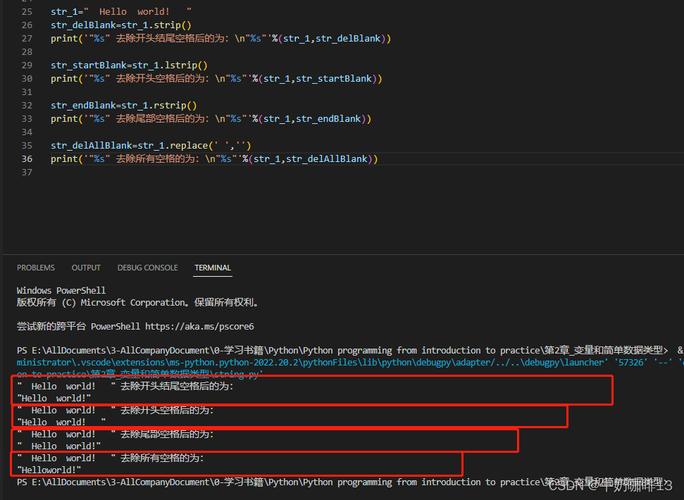
Task: Switch to the PROBLEMS tab
Action: point(36,267)
